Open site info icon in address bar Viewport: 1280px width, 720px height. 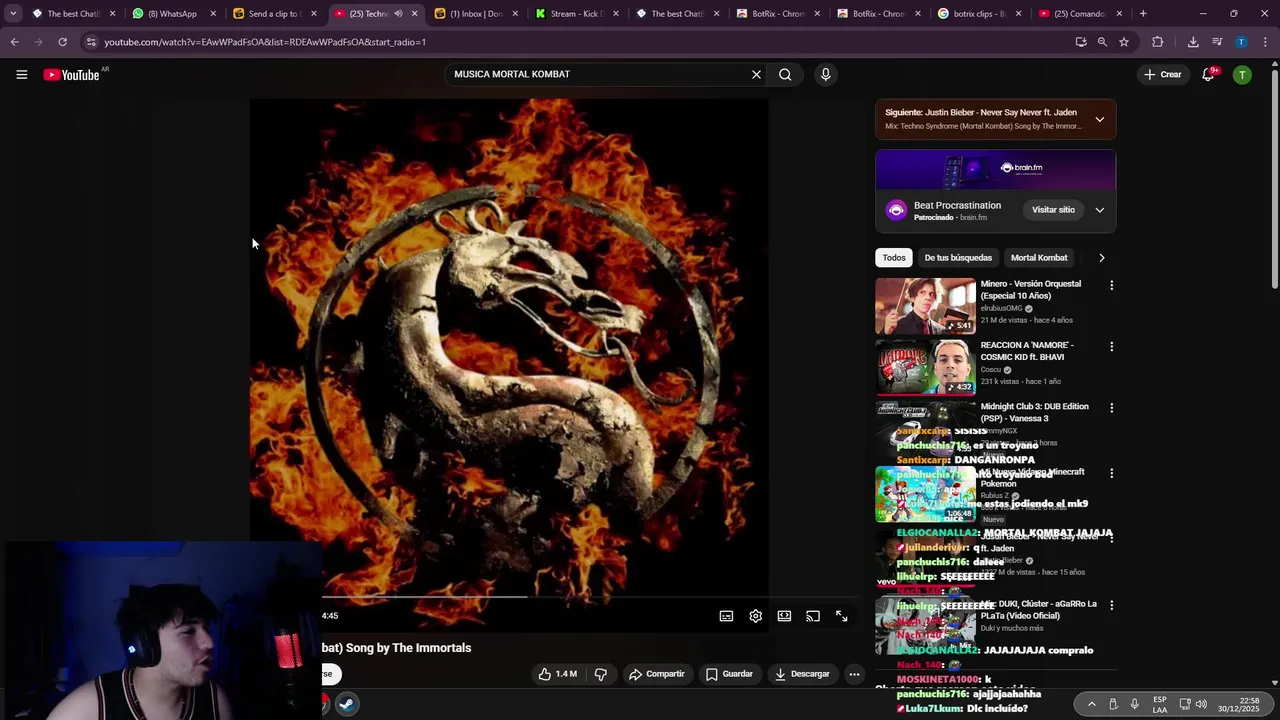[x=91, y=42]
